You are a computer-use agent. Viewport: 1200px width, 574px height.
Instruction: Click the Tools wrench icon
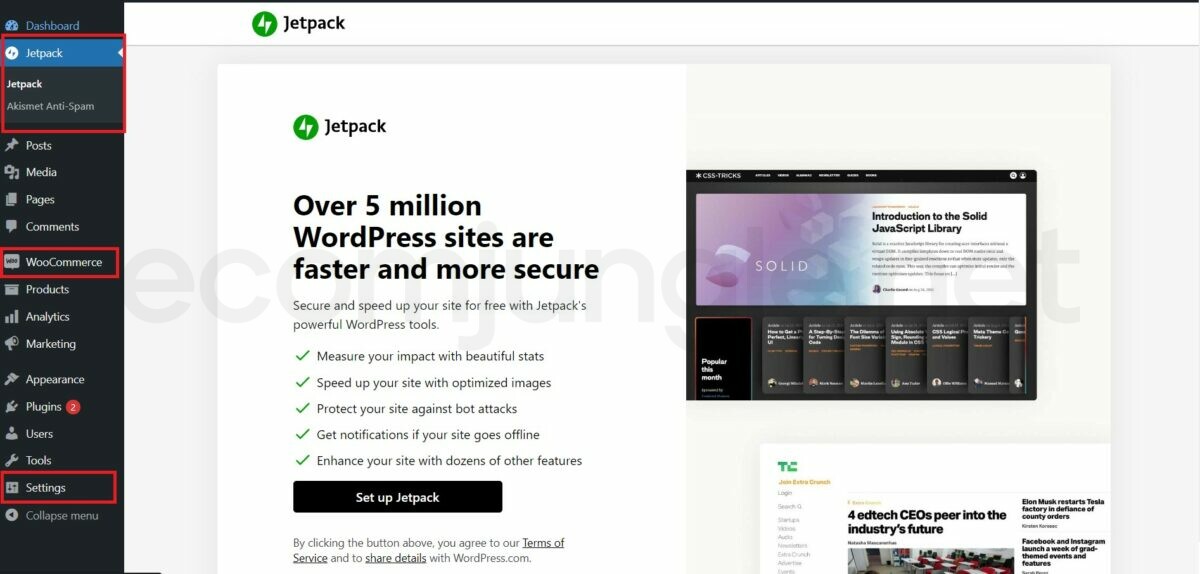click(x=12, y=460)
